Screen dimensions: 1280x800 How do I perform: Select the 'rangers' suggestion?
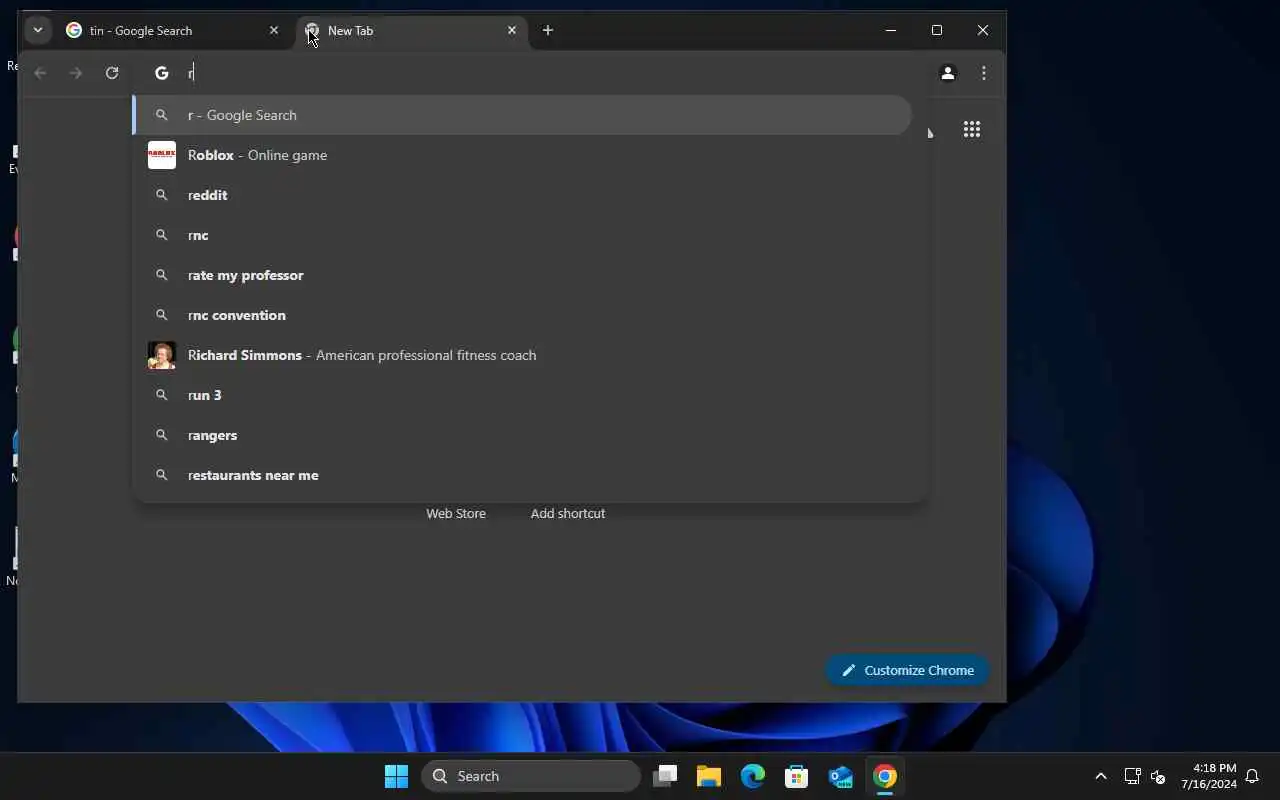click(522, 435)
